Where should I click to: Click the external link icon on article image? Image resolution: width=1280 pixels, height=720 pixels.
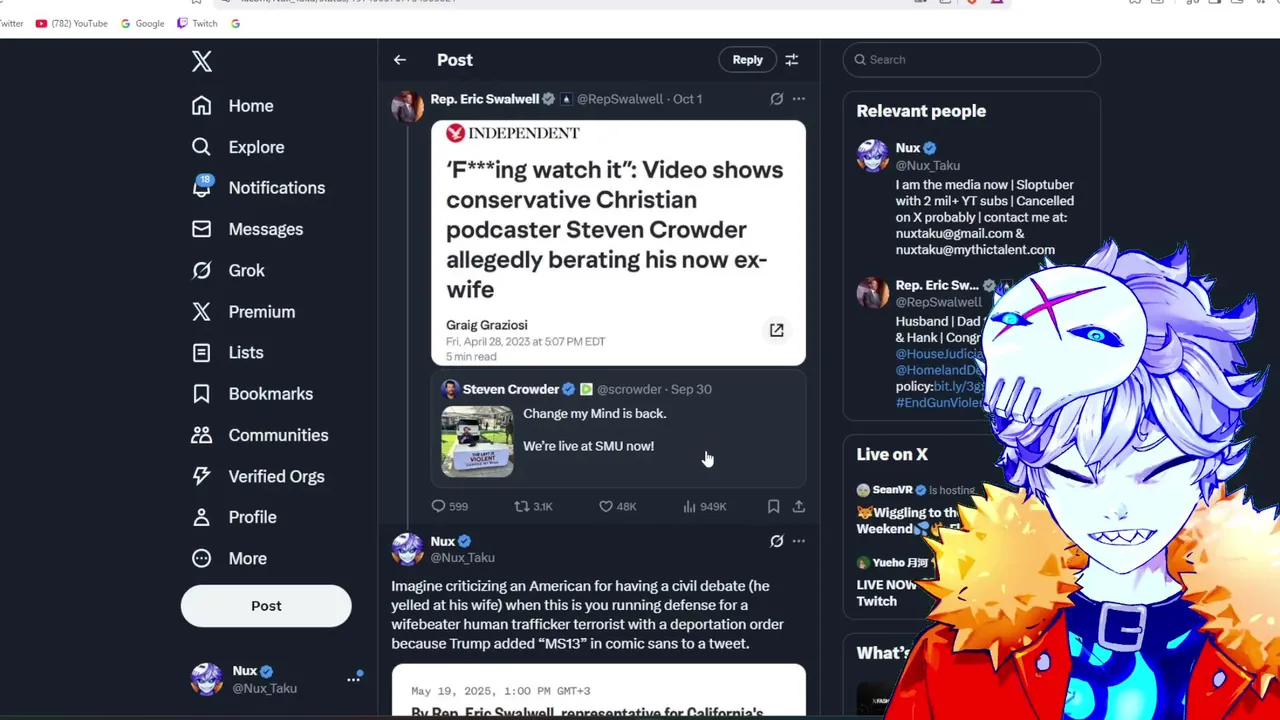[776, 330]
